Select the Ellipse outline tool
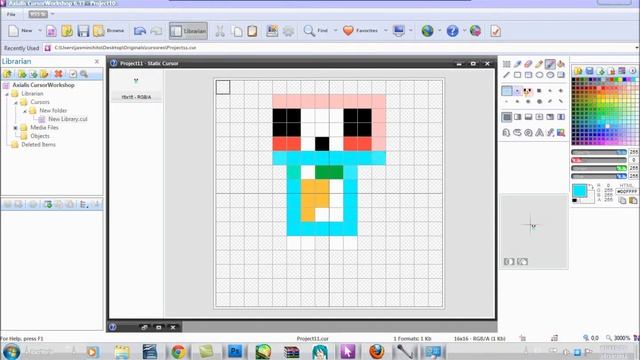 click(x=539, y=75)
